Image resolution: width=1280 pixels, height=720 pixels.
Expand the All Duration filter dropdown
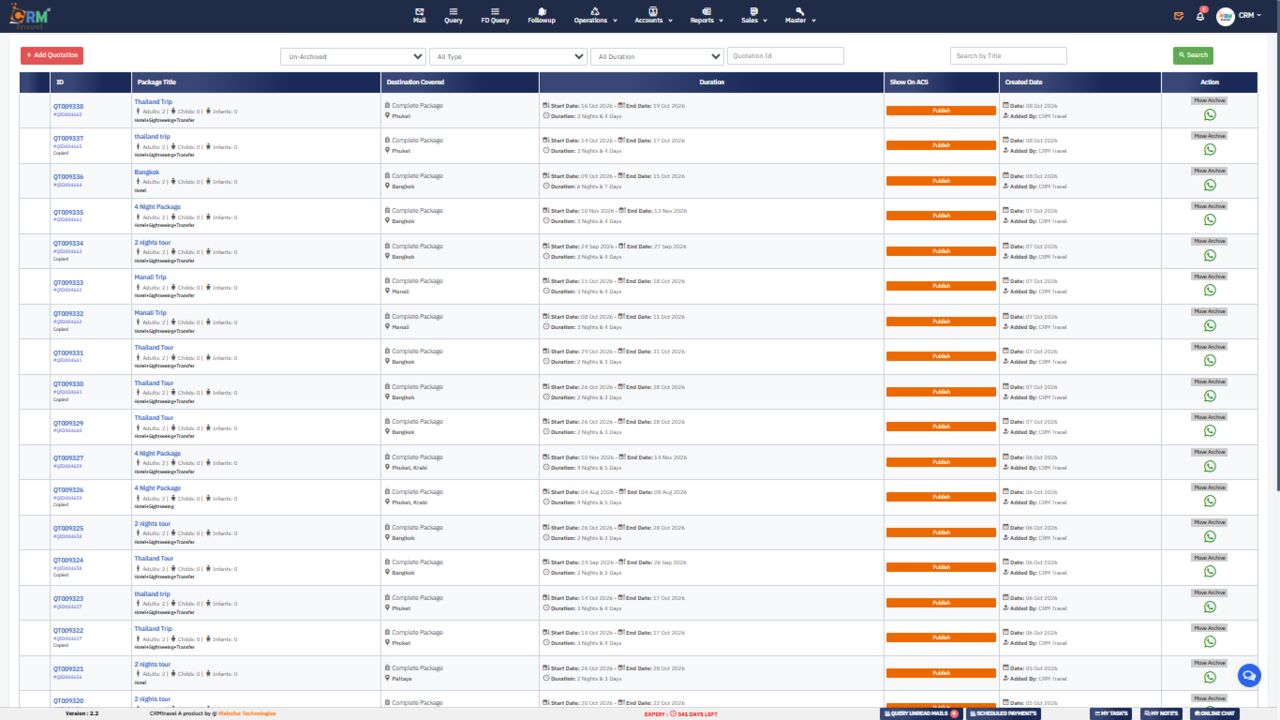(x=657, y=56)
